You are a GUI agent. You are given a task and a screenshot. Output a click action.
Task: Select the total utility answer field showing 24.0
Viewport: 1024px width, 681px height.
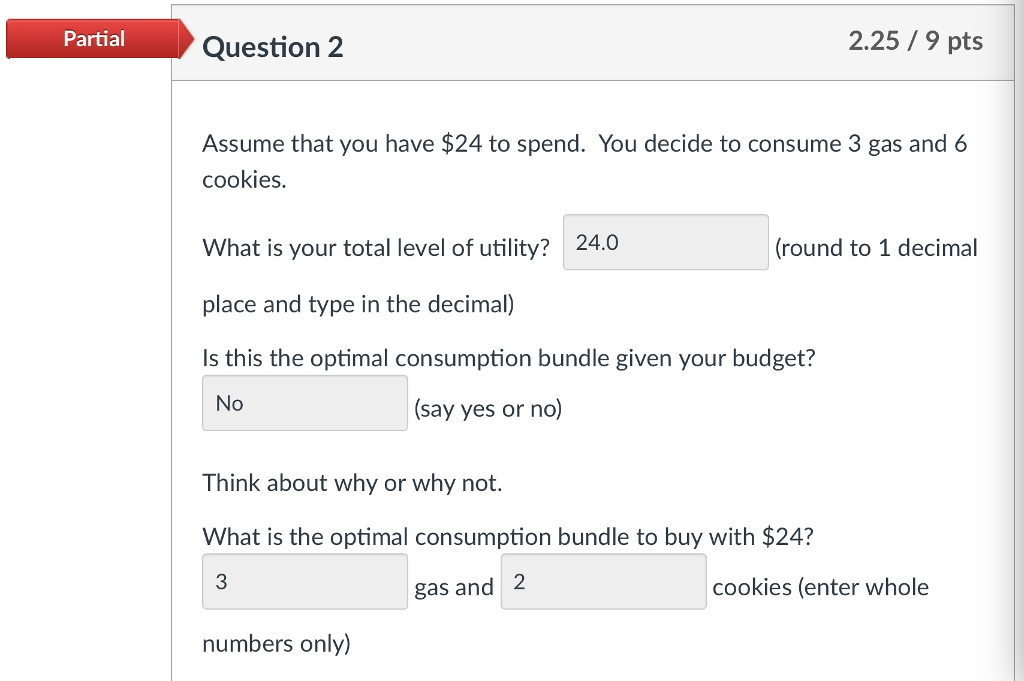[x=665, y=242]
